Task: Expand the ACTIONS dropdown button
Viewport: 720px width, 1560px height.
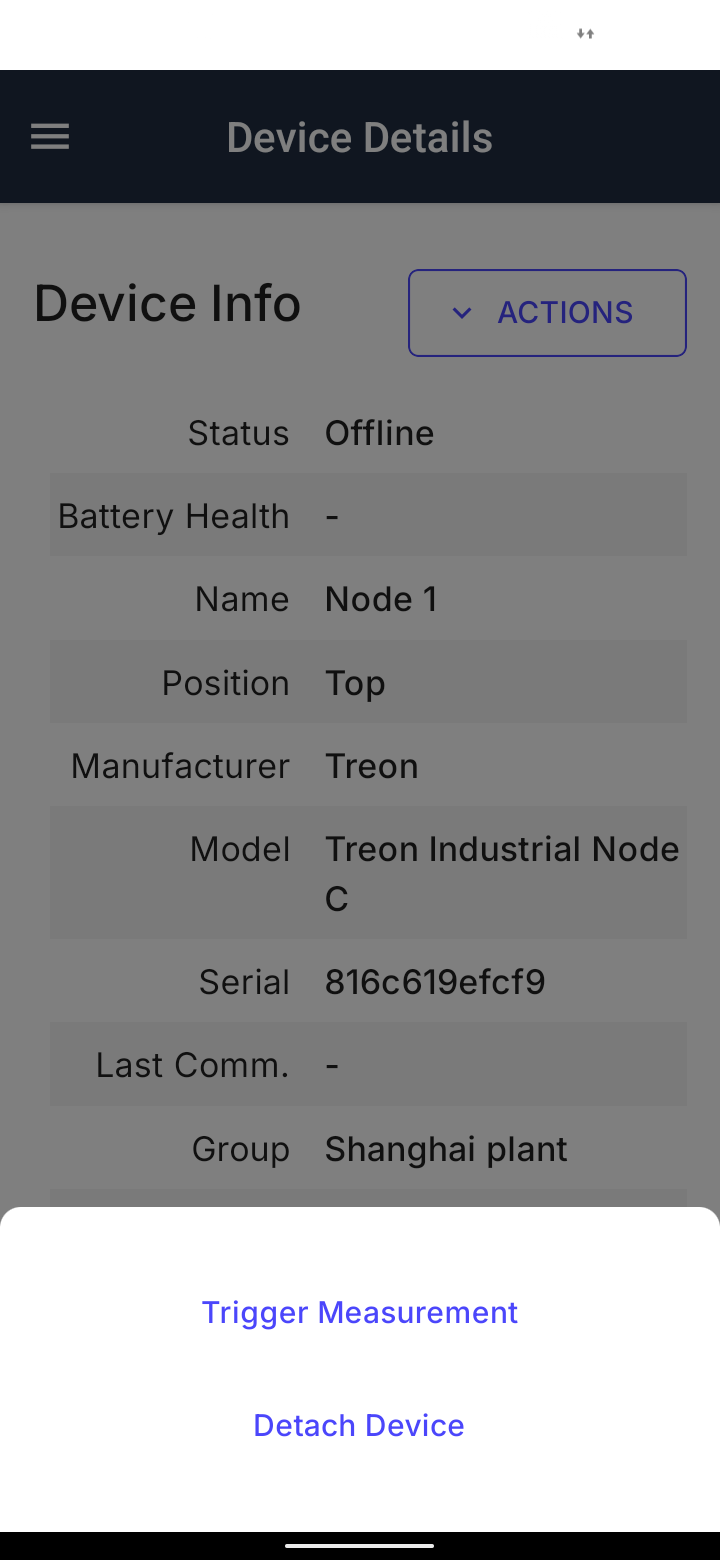Action: [547, 313]
